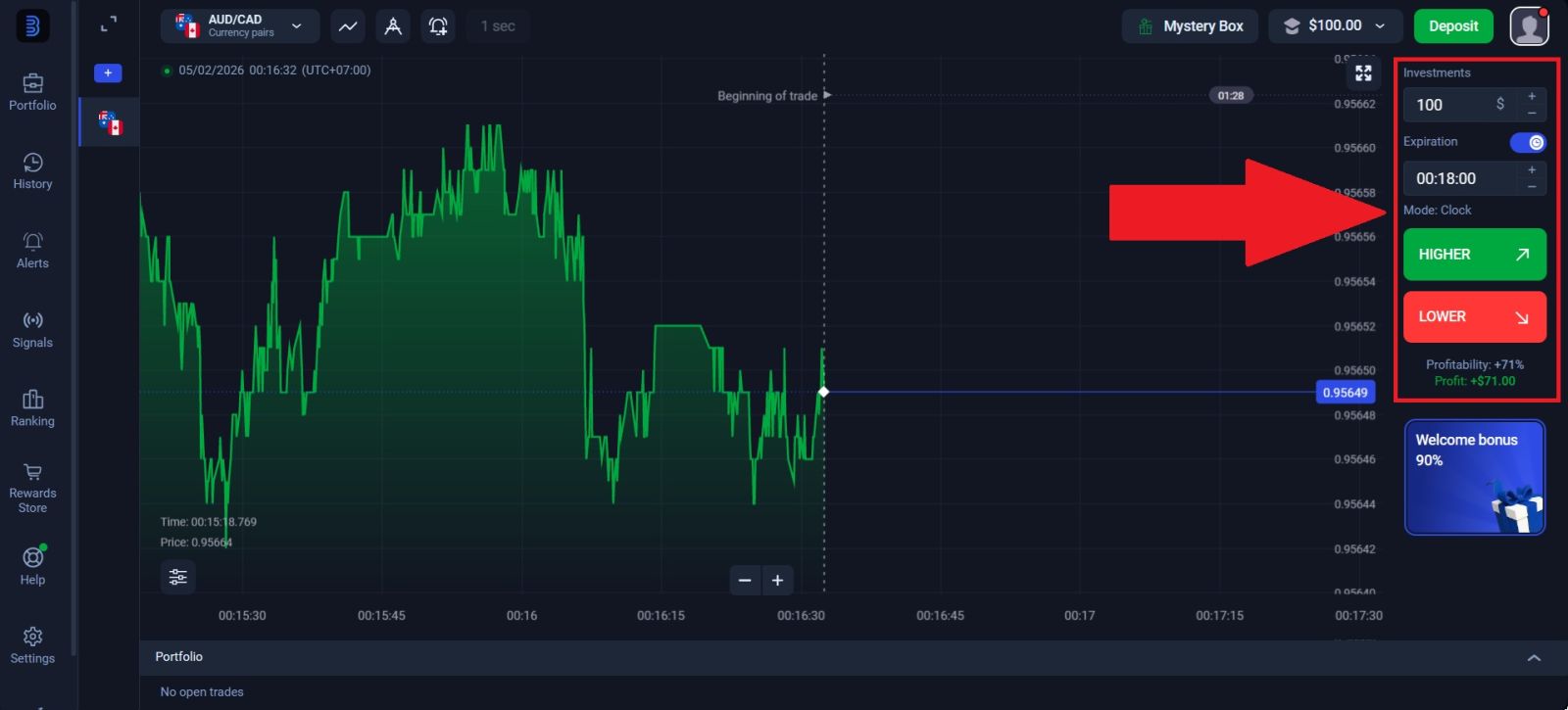Screen dimensions: 1568x710
Task: Expand the Portfolio panel chevron
Action: 1534,658
